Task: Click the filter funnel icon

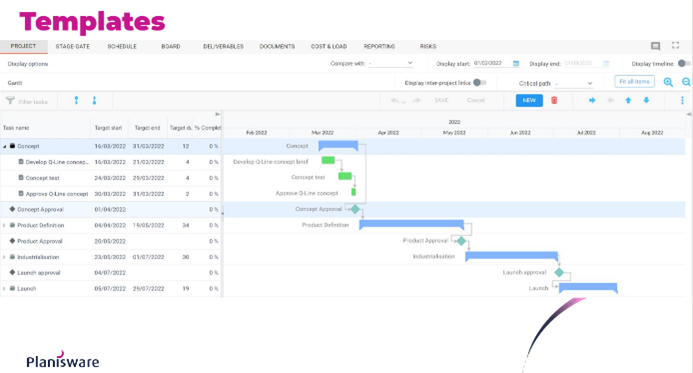Action: (x=10, y=101)
